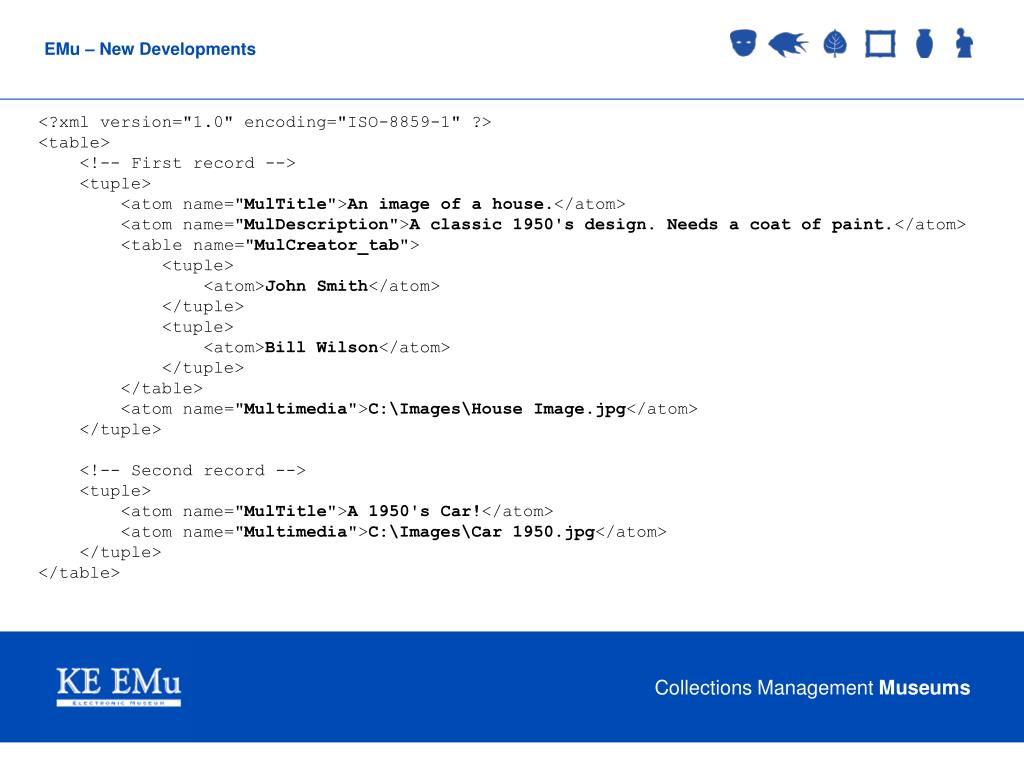Click the 'C:\Images\House Image.jpg' path

click(497, 409)
